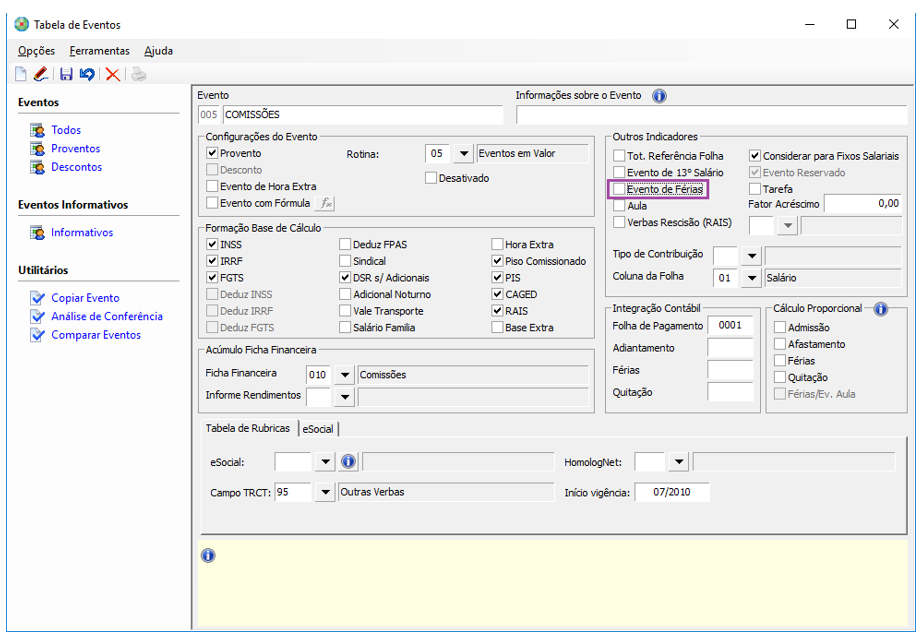Open the Descontos events link
Screen dimensions: 922x638
tap(76, 168)
